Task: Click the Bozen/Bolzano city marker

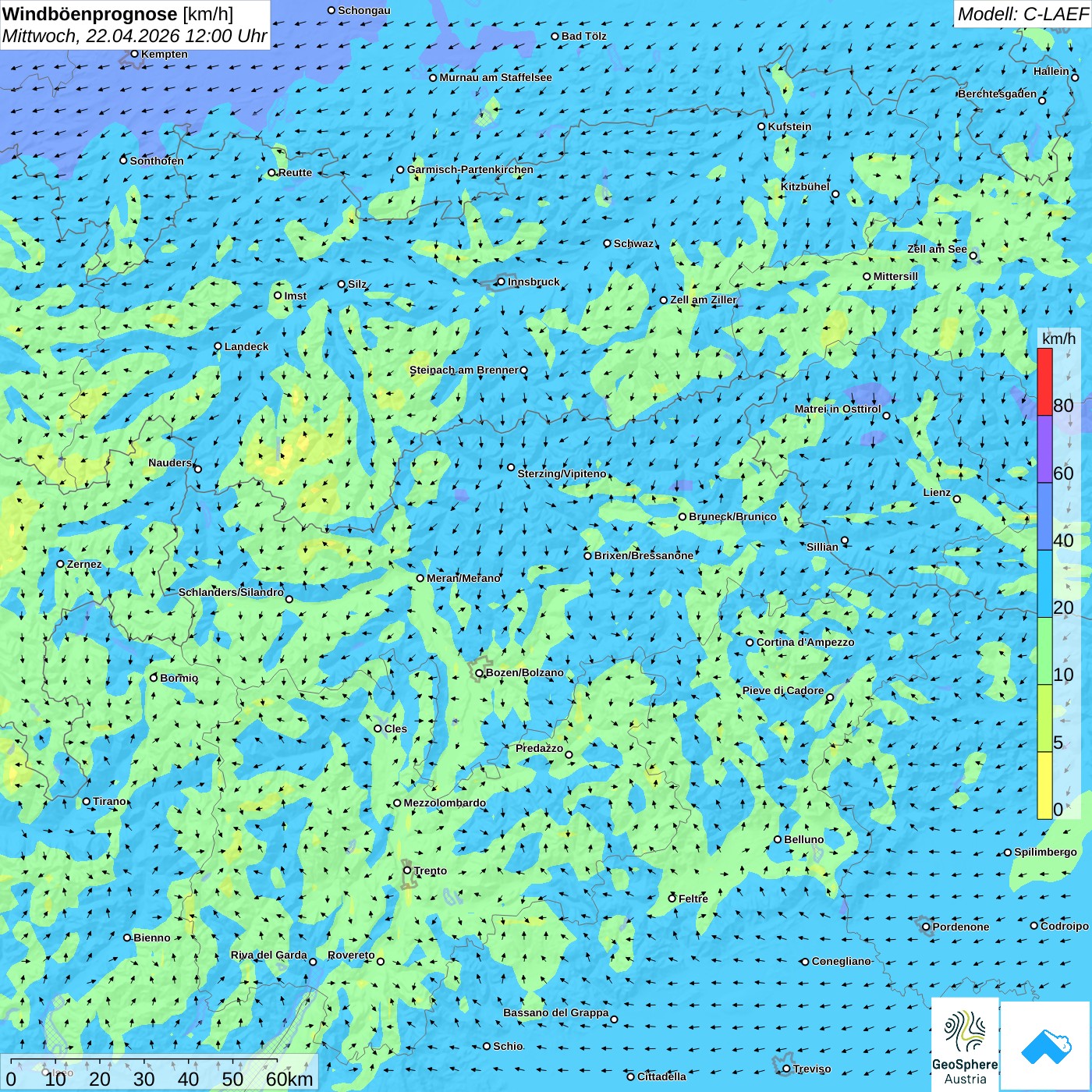Action: pos(479,672)
